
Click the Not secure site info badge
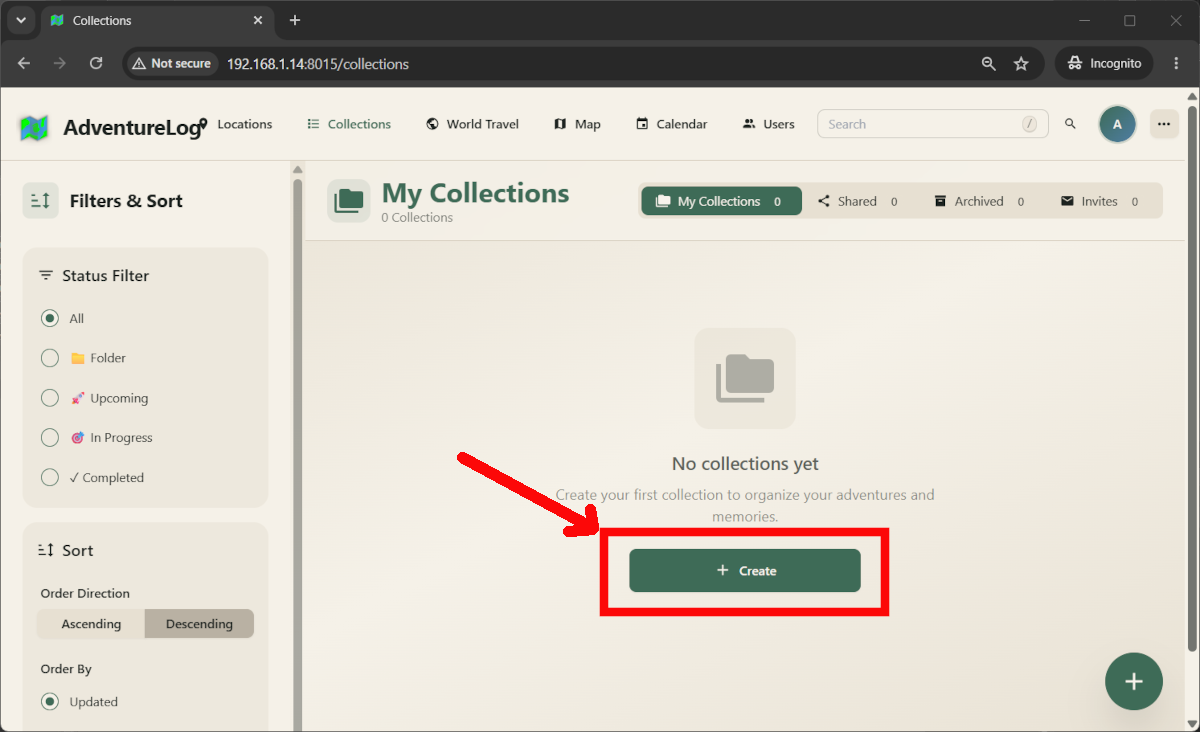click(x=171, y=63)
